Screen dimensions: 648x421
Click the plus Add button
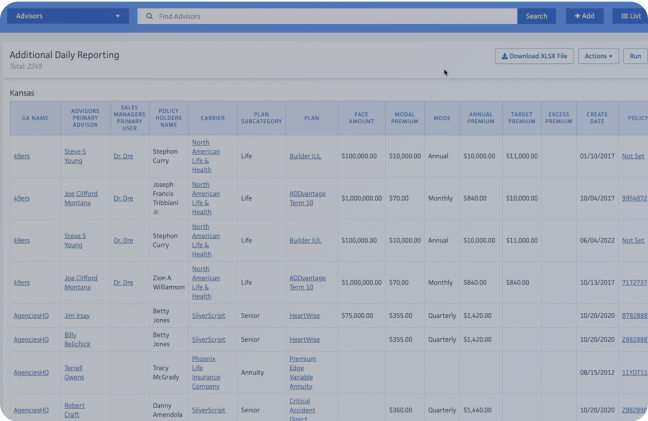pyautogui.click(x=585, y=16)
